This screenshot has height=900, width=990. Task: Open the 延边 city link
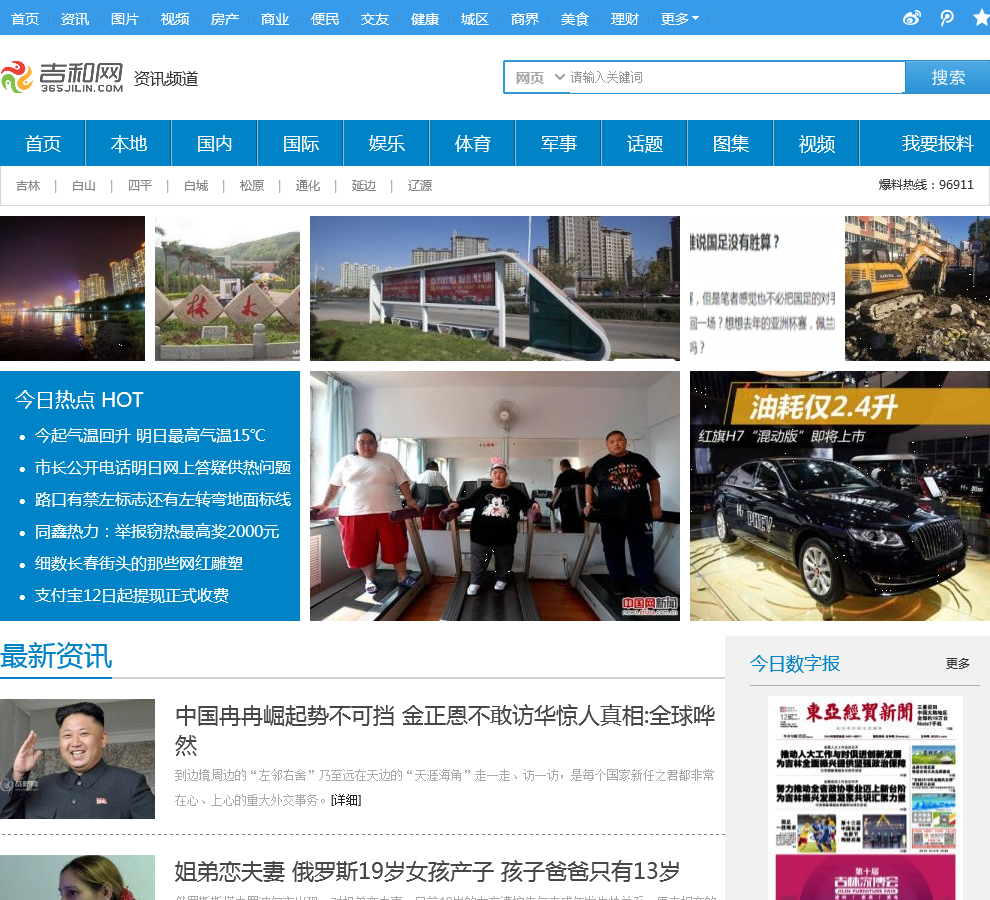(x=364, y=186)
